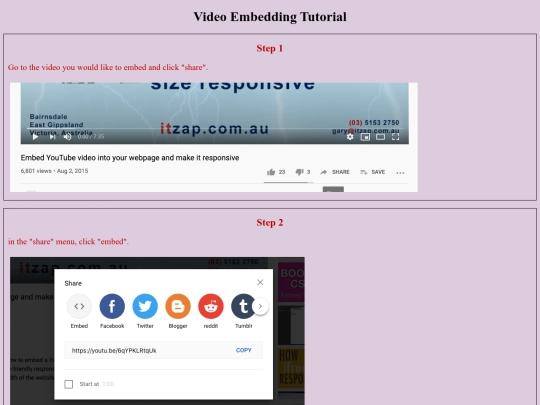
Task: Click the Step 1 instruction about clicking share
Action: point(108,67)
